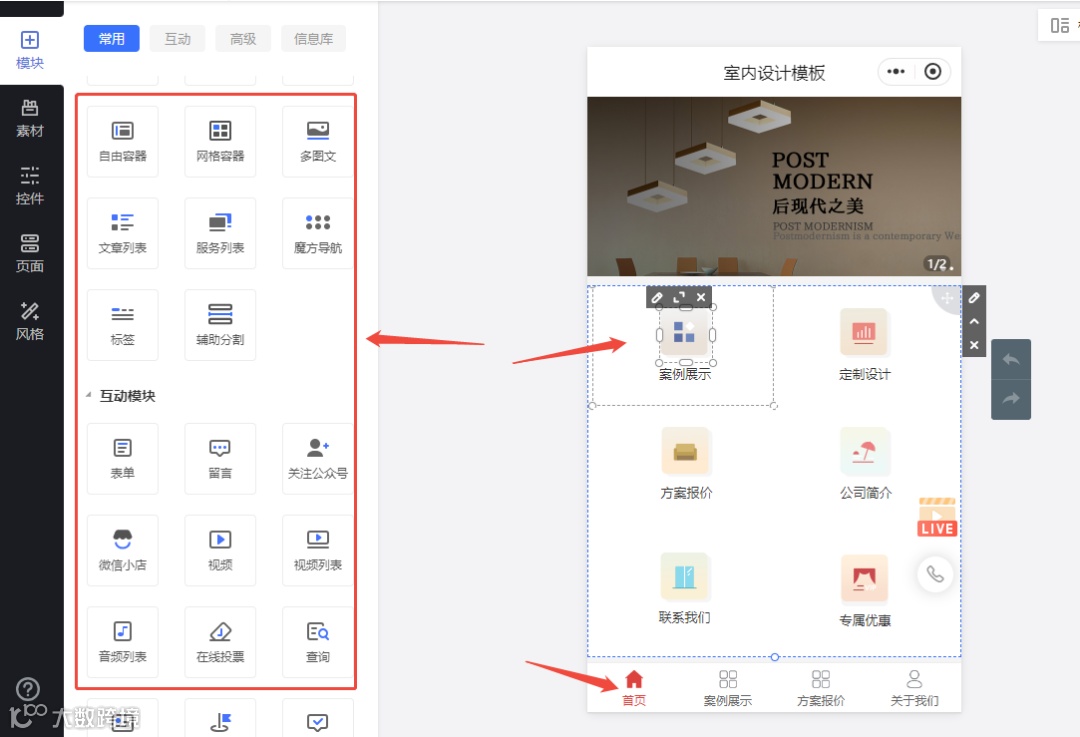Select the 联系我们 navigation icon
1080x737 pixels.
(685, 577)
